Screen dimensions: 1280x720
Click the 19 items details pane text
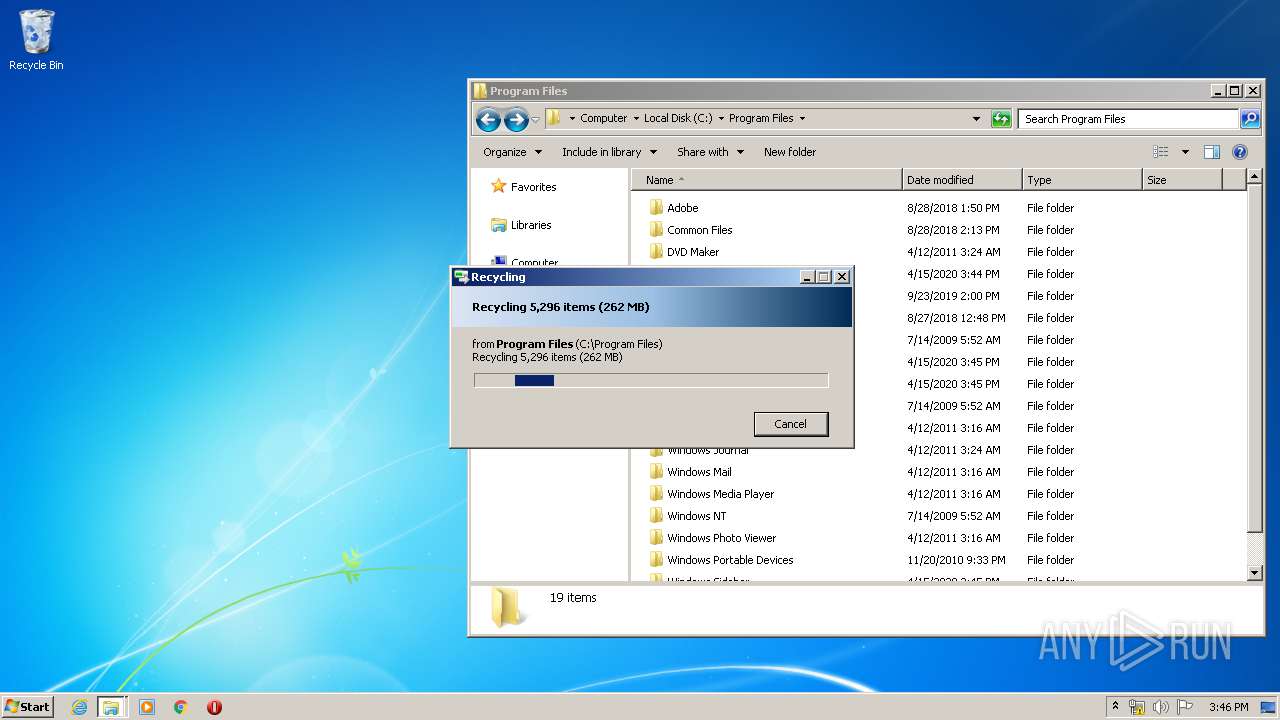point(573,598)
